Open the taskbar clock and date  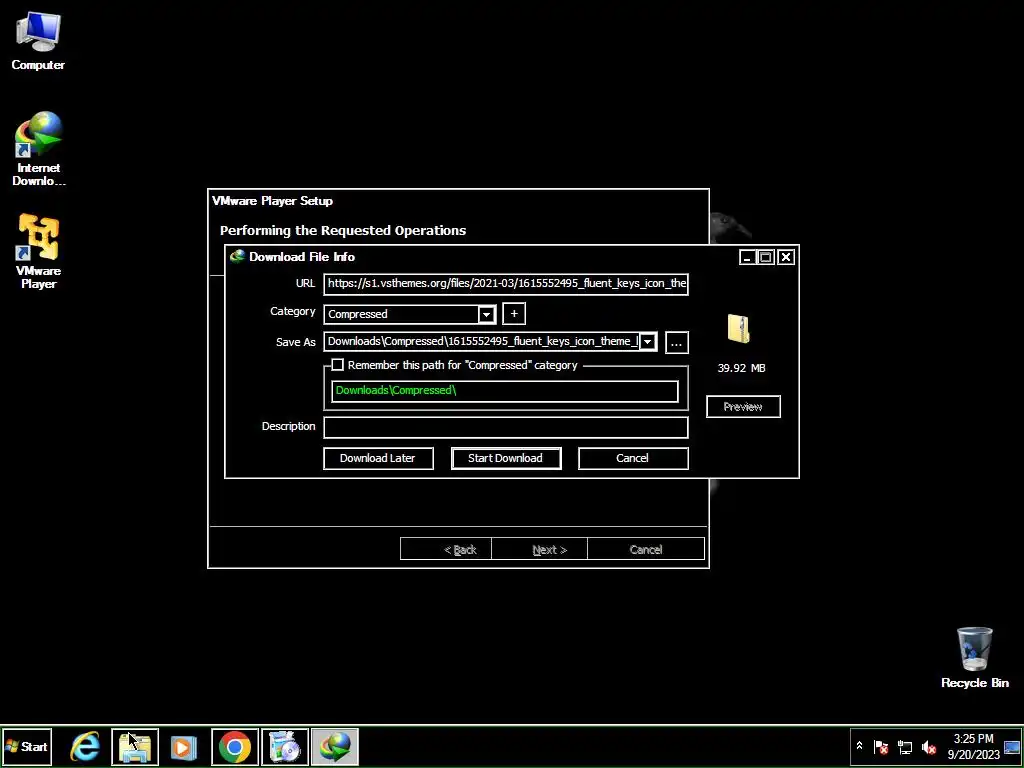973,746
